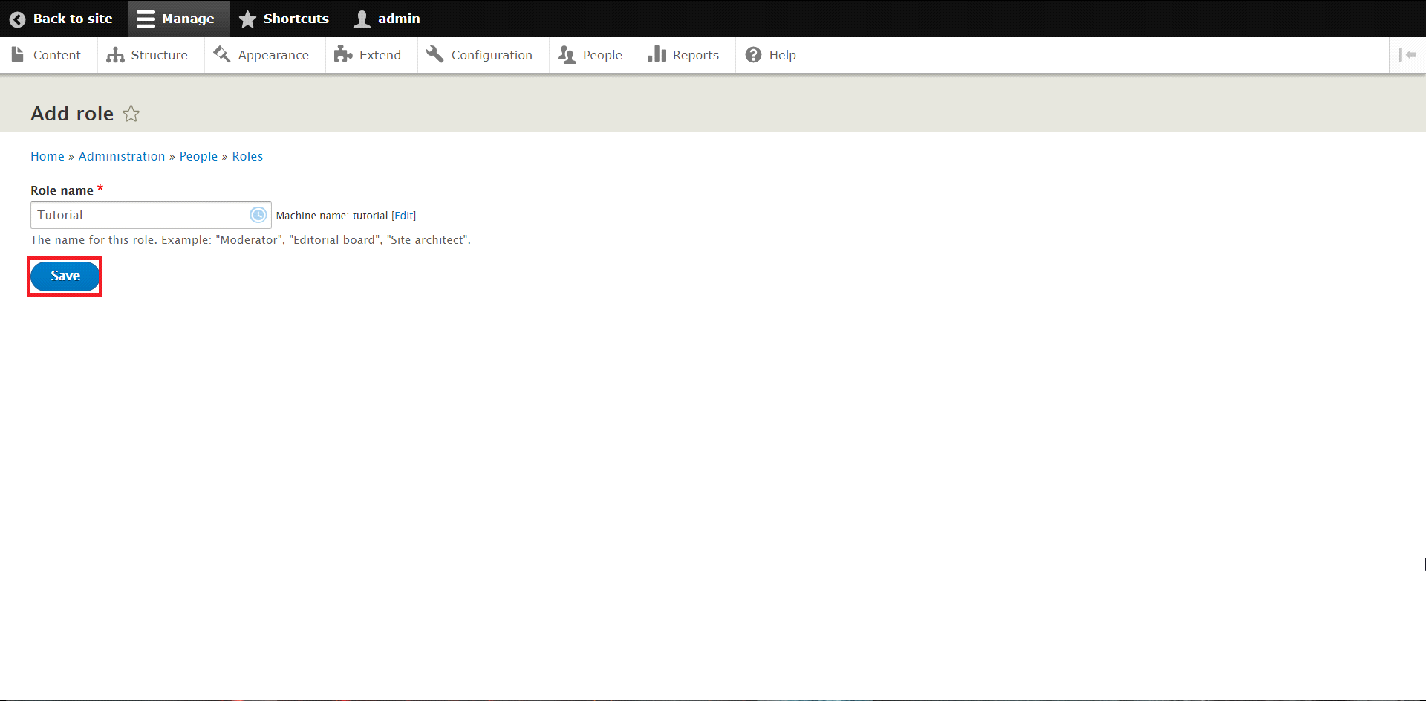Follow the Administration breadcrumb link

[121, 157]
